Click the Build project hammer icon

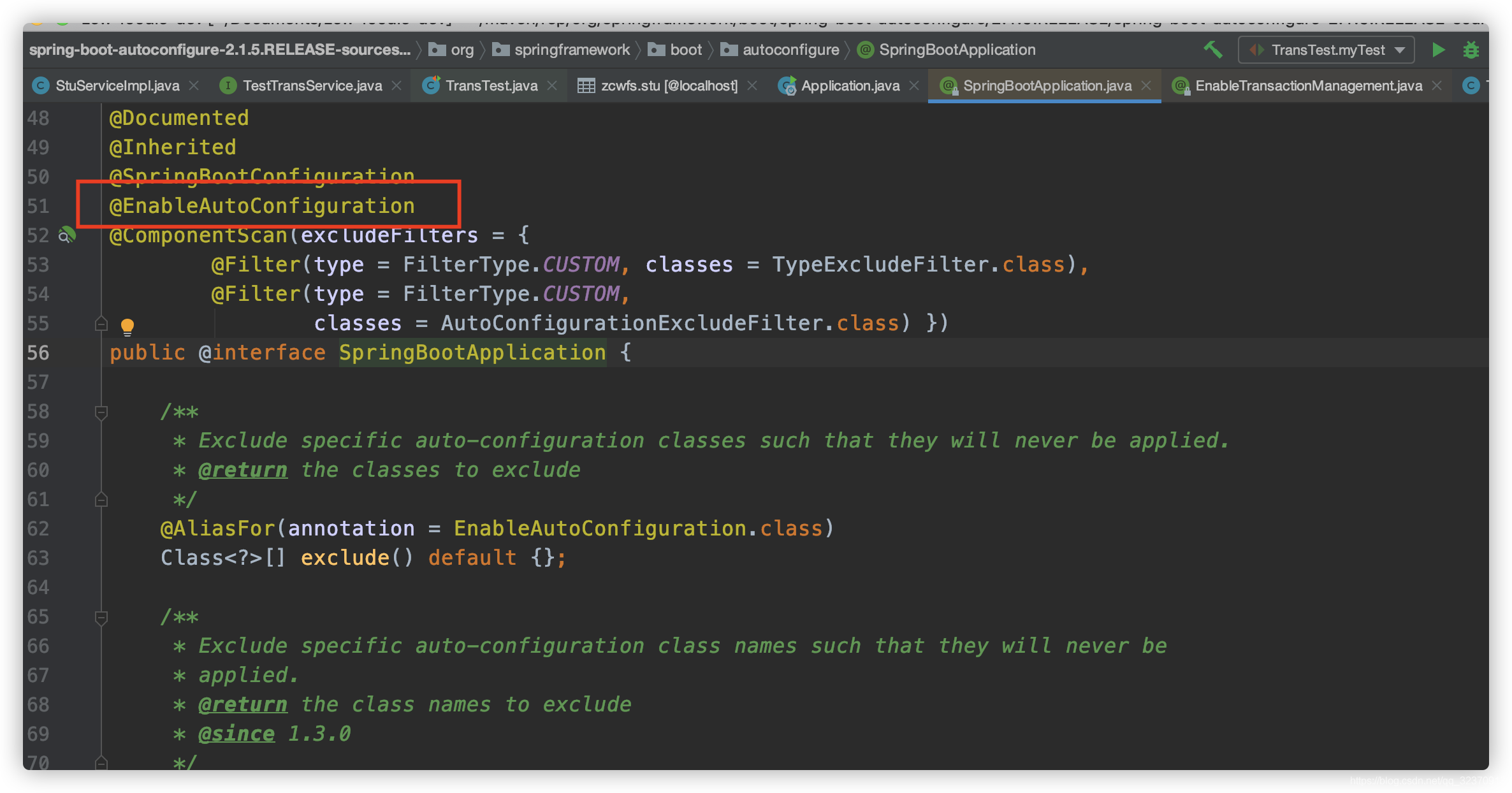pyautogui.click(x=1212, y=50)
